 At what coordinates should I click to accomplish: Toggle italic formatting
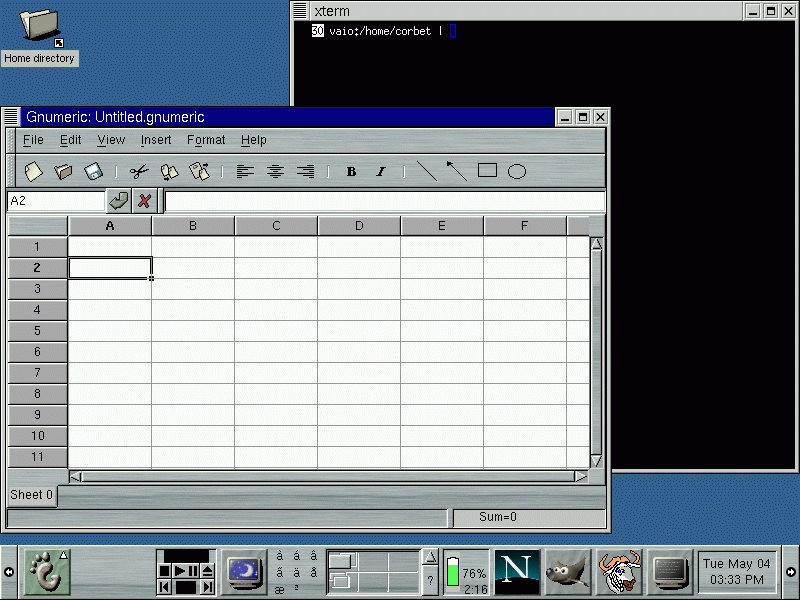click(x=381, y=171)
